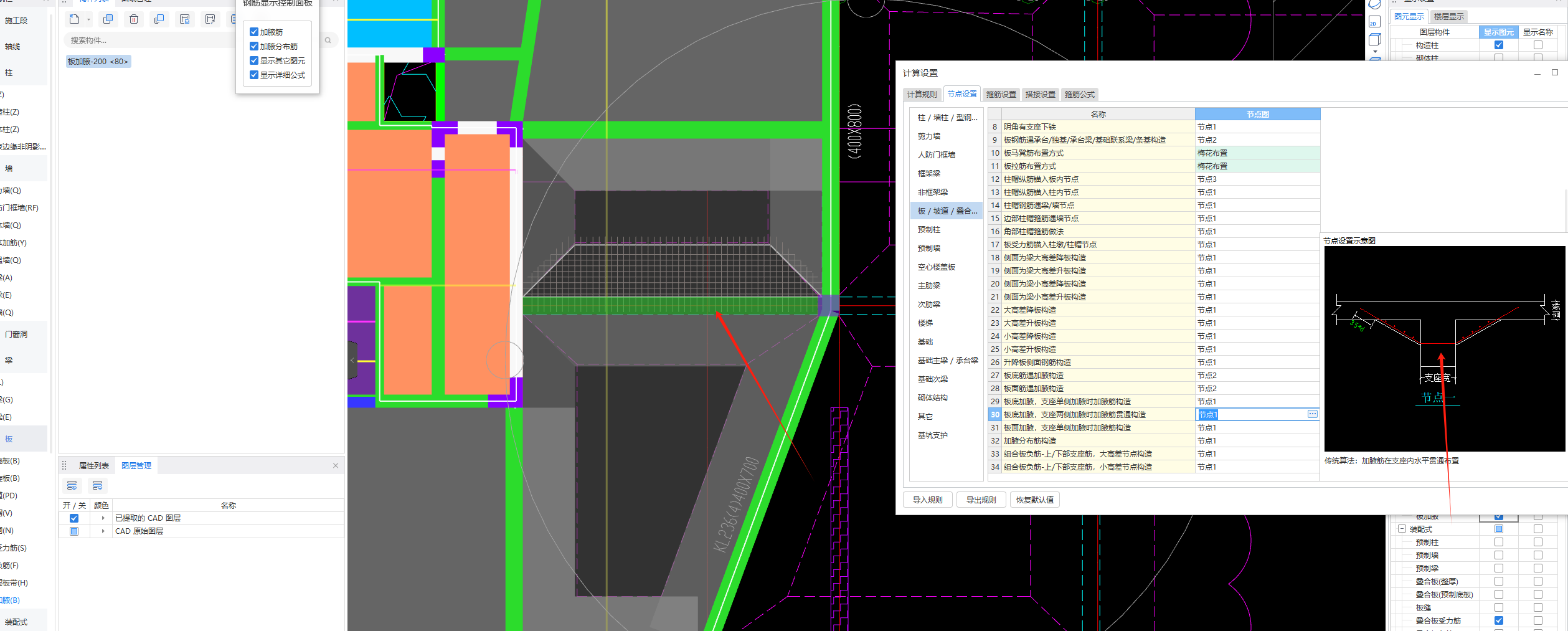Switch to the 箍筋设置 tab
The width and height of the screenshot is (1568, 631).
(1001, 94)
